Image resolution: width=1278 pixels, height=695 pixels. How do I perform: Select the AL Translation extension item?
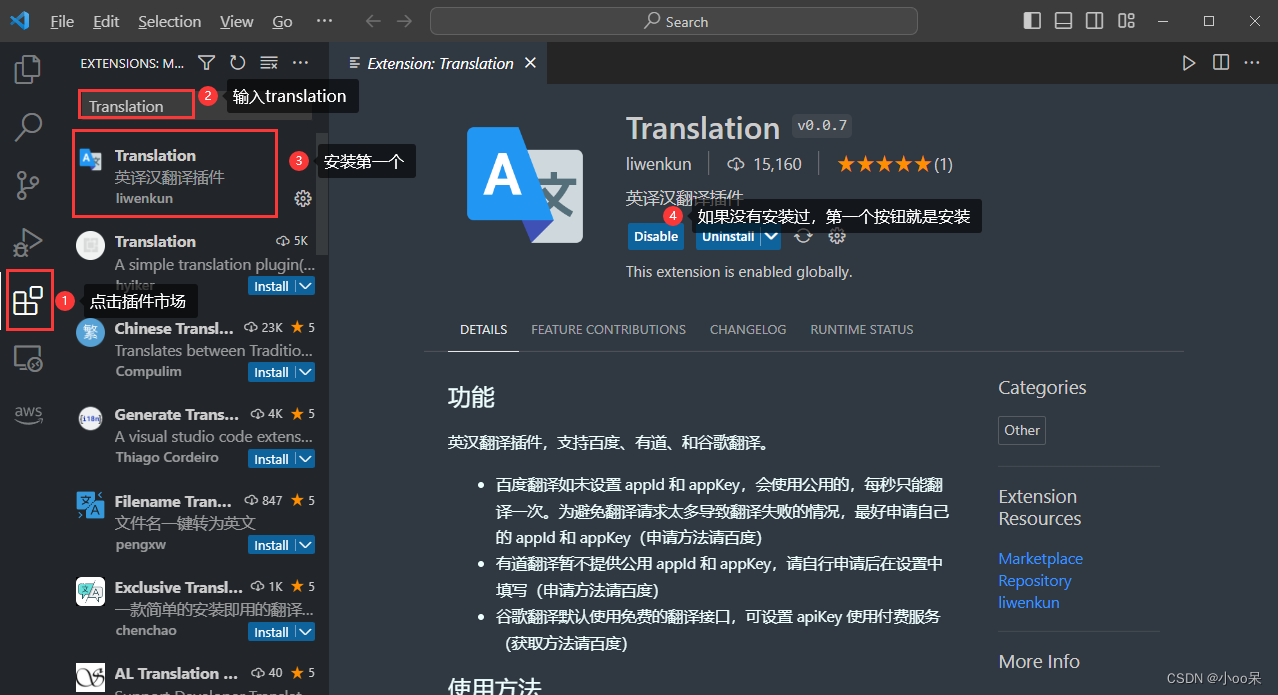(x=194, y=676)
